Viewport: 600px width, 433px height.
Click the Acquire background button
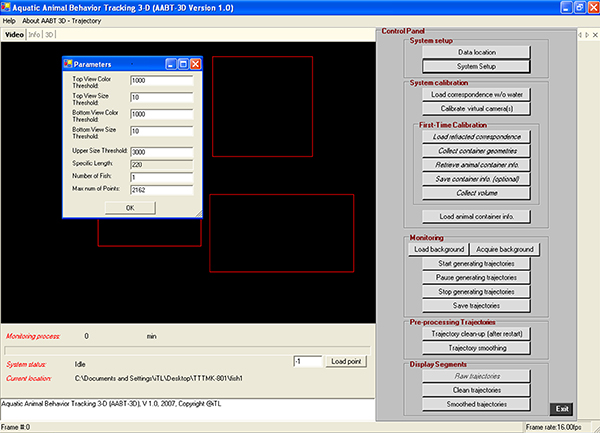pos(509,249)
